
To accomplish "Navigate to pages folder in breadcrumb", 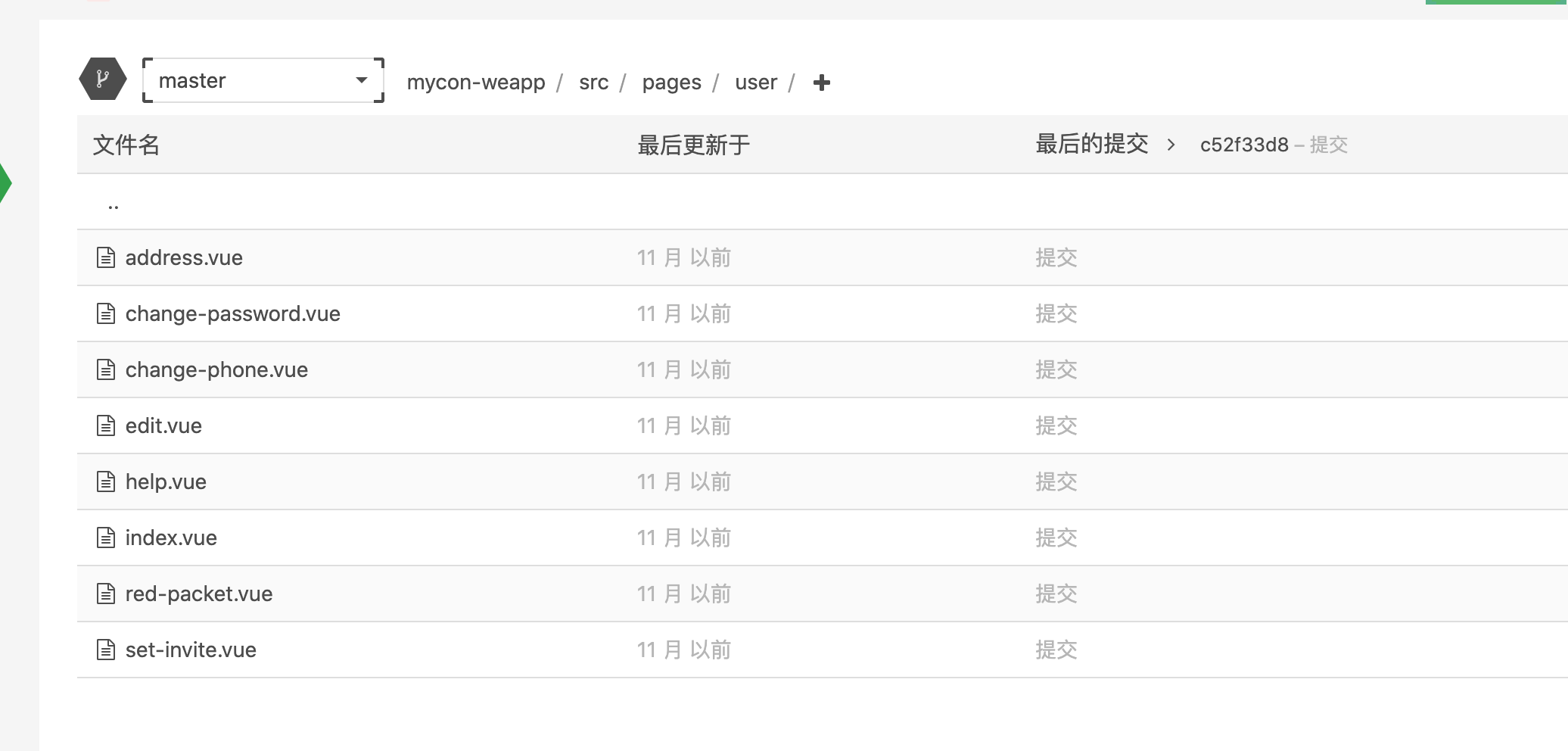I will (x=671, y=82).
